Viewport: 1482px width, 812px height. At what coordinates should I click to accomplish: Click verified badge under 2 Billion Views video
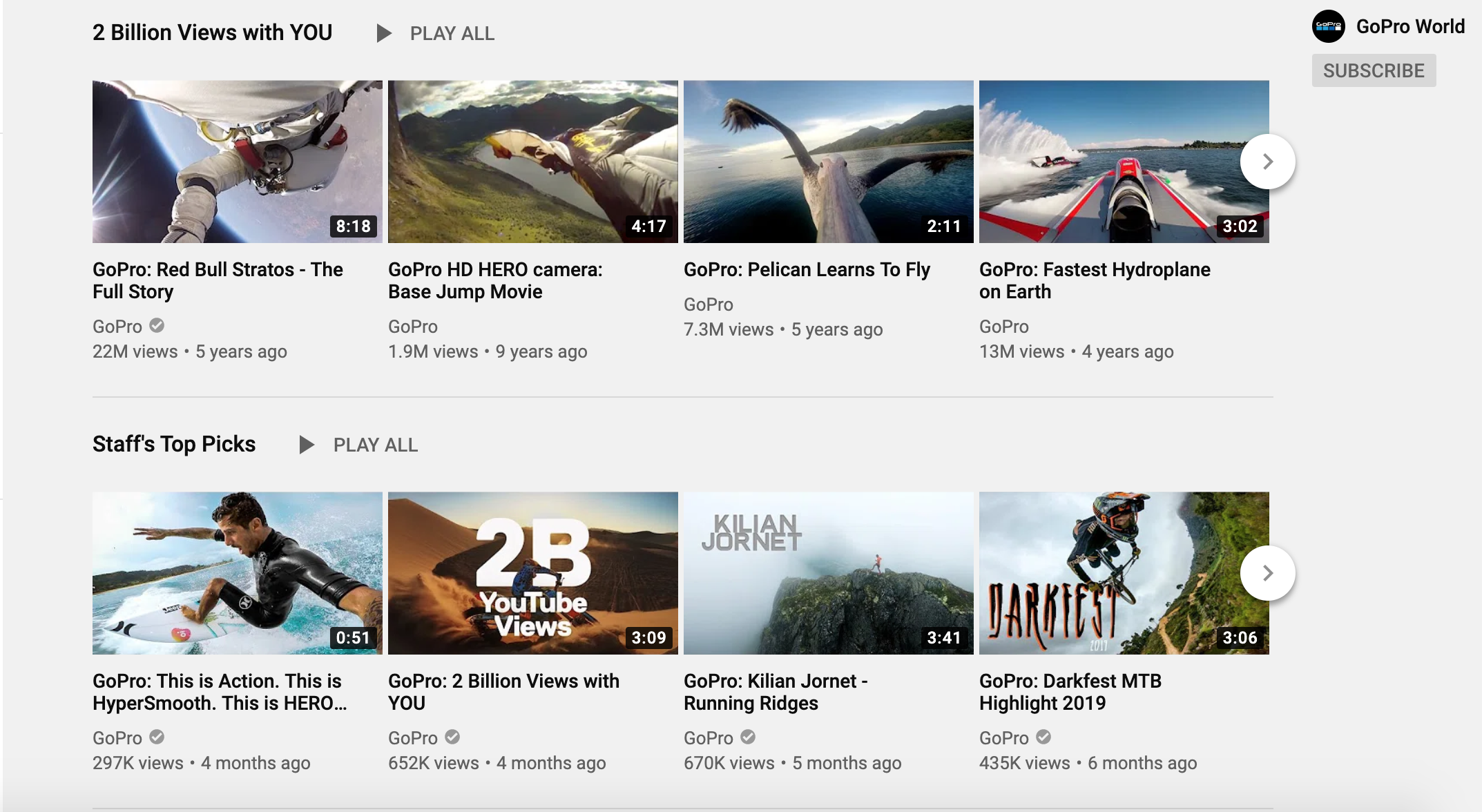point(452,737)
